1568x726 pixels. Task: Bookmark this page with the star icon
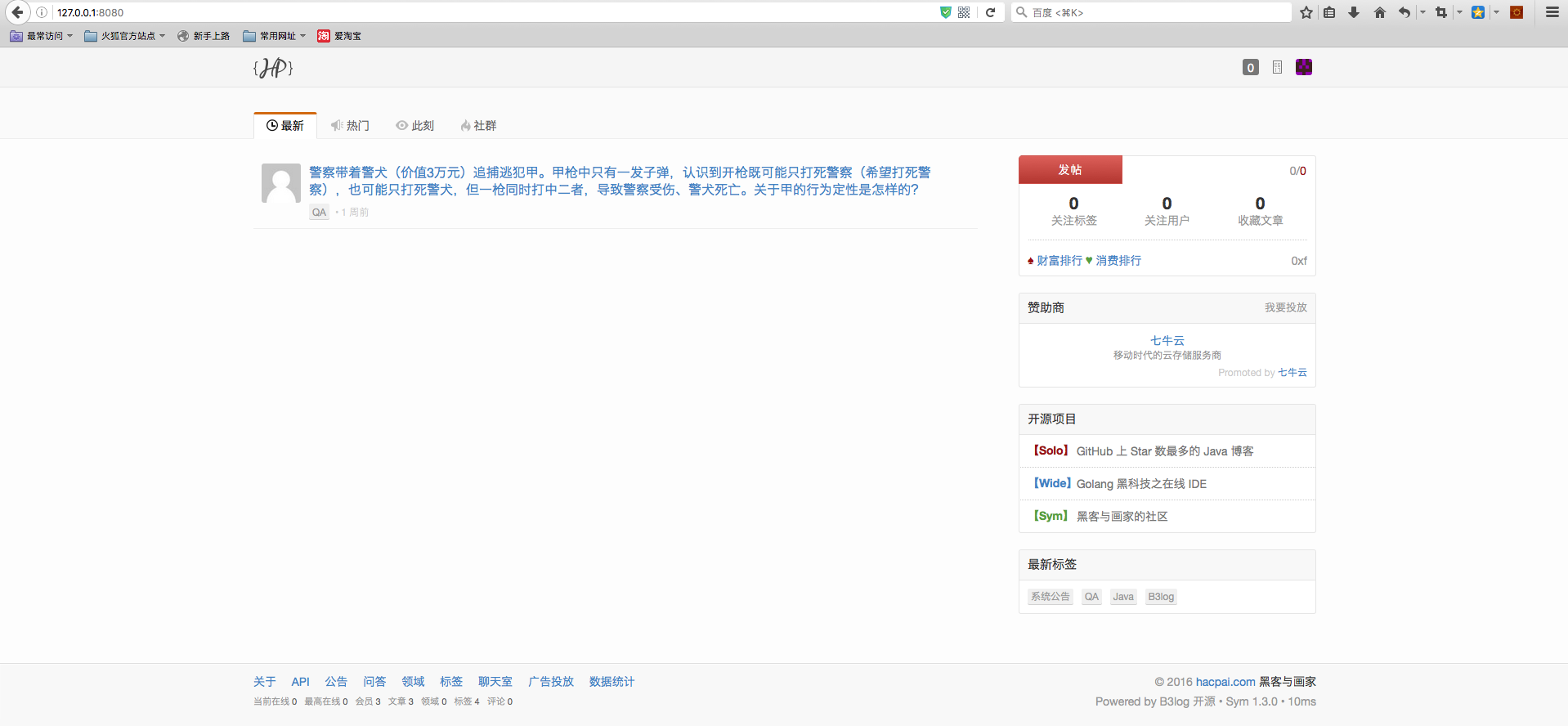(x=1306, y=12)
